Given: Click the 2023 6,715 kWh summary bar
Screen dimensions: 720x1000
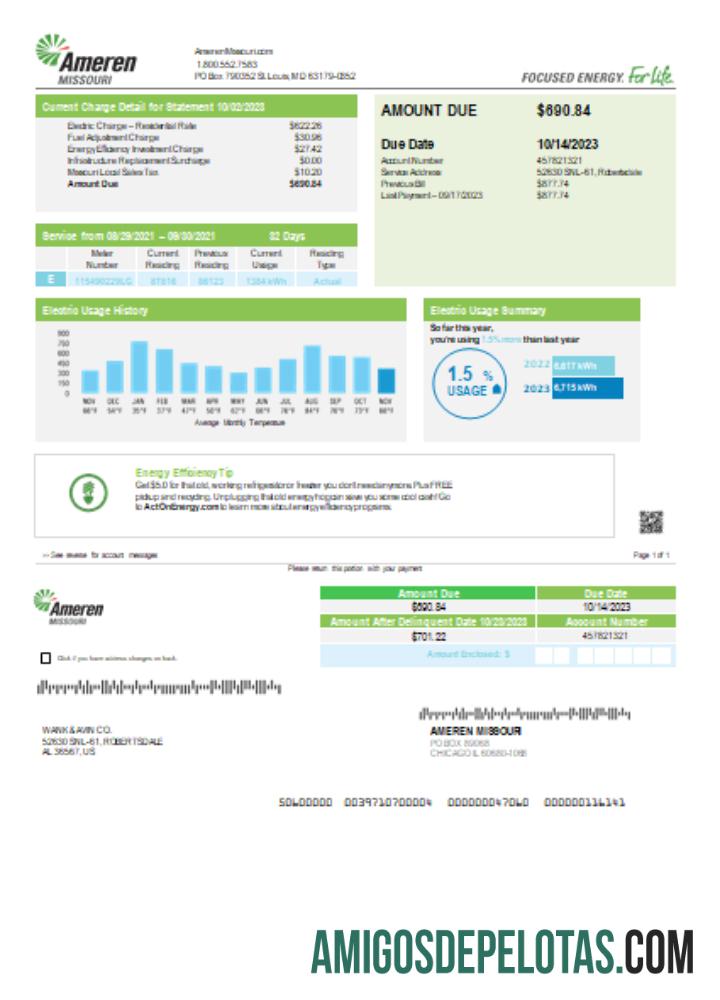Looking at the screenshot, I should pos(587,388).
